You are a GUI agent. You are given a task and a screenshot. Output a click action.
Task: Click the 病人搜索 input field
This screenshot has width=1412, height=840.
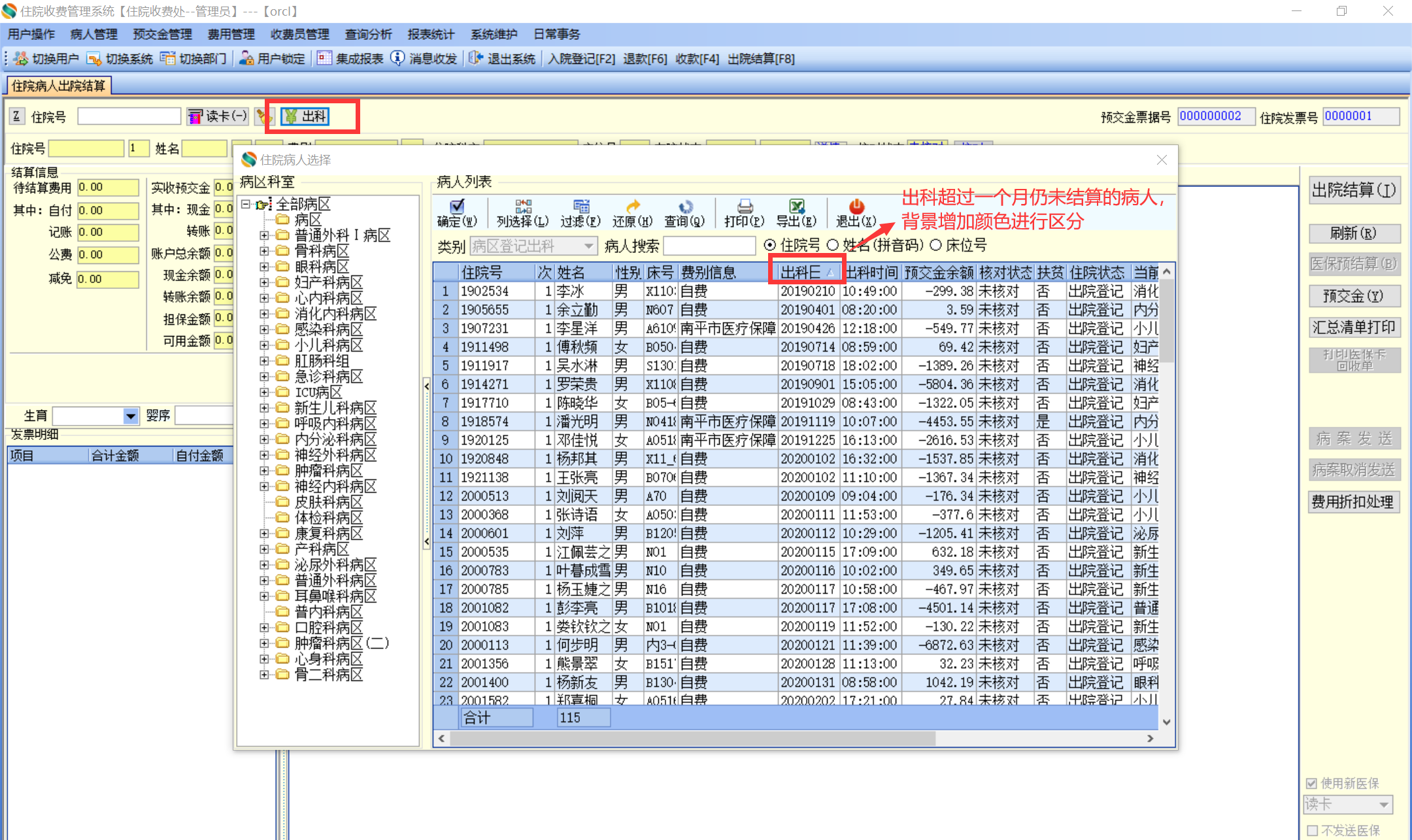pos(709,246)
